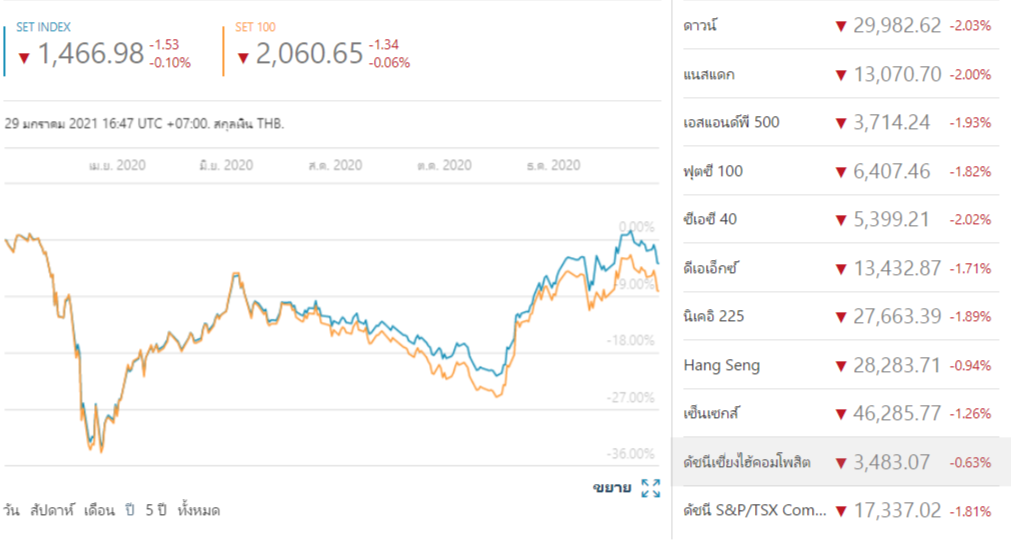Select the orange SET 100 header label

click(255, 27)
